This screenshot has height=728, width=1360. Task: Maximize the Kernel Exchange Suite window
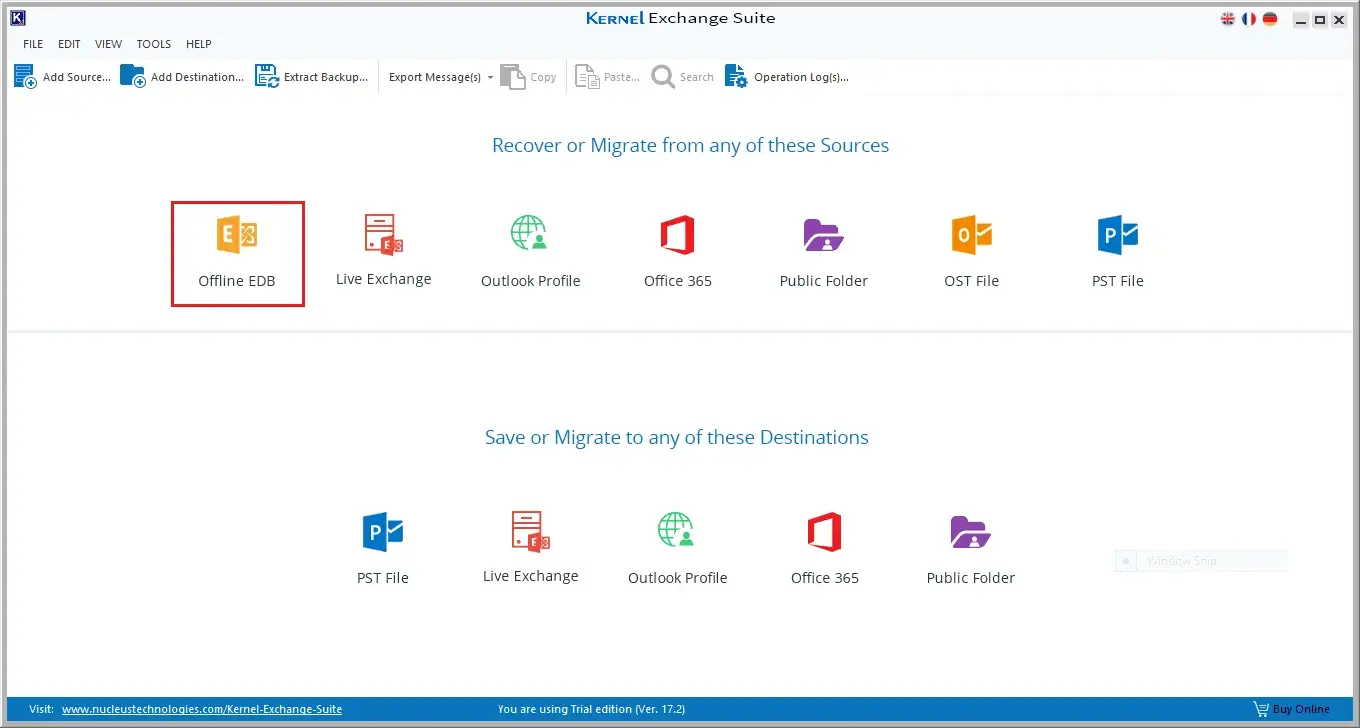[1320, 20]
